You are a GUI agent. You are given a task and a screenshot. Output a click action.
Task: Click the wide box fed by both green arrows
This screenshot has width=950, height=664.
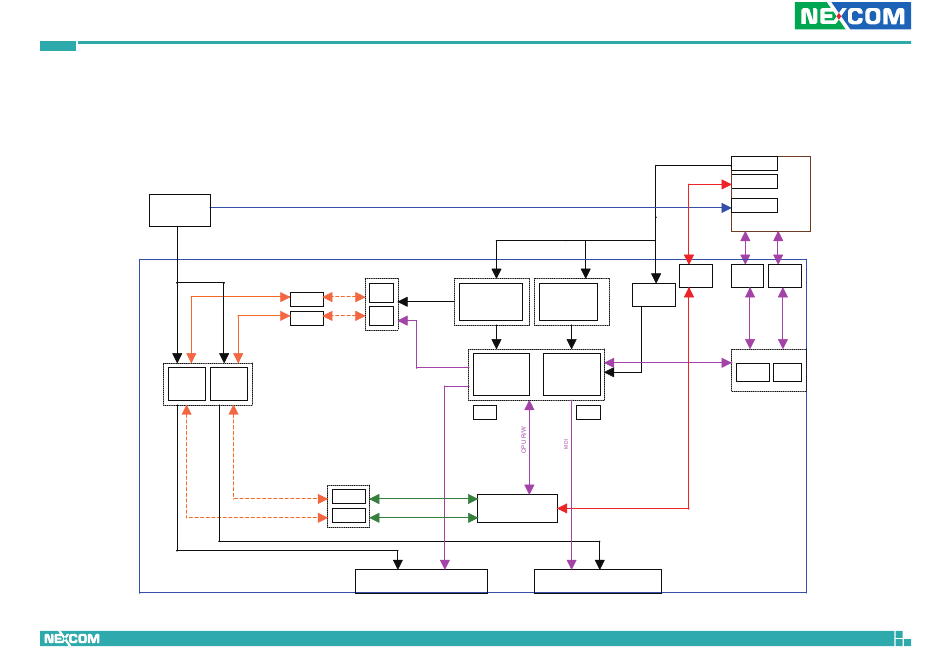coord(517,508)
